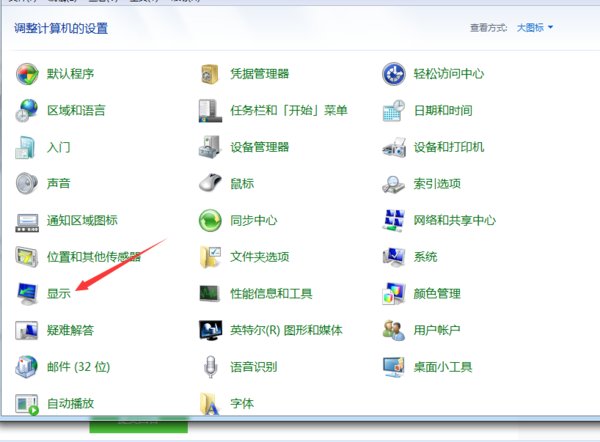Open 任务栏和「开始」菜单 link
Viewport: 600px width, 442px height.
tap(289, 111)
